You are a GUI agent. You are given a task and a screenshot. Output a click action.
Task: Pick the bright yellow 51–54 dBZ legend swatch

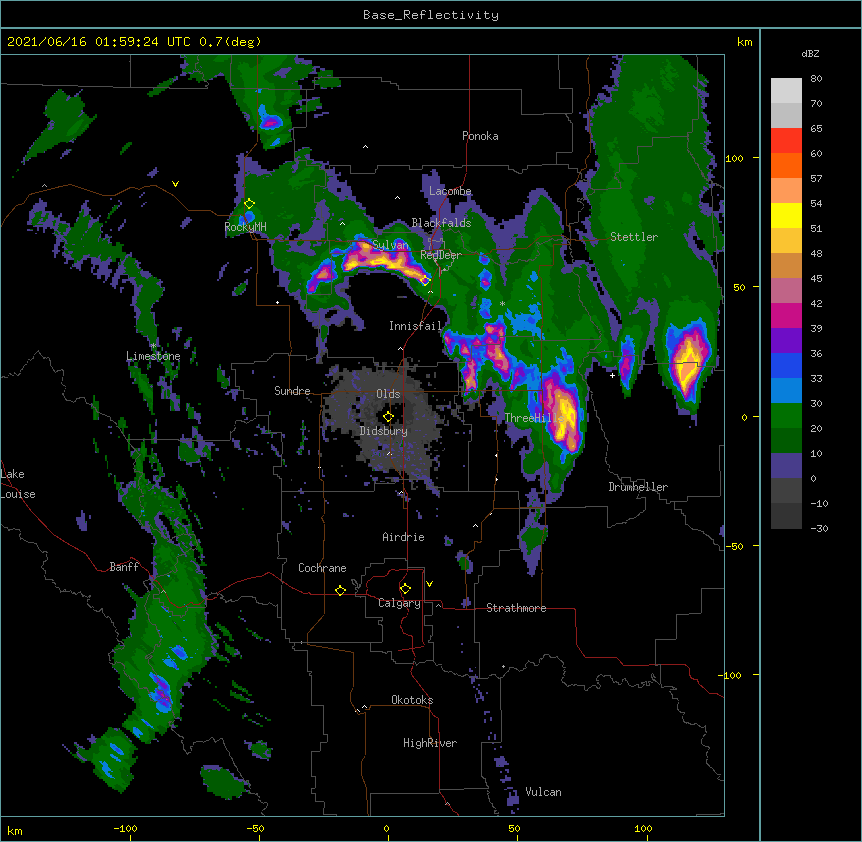click(x=786, y=215)
